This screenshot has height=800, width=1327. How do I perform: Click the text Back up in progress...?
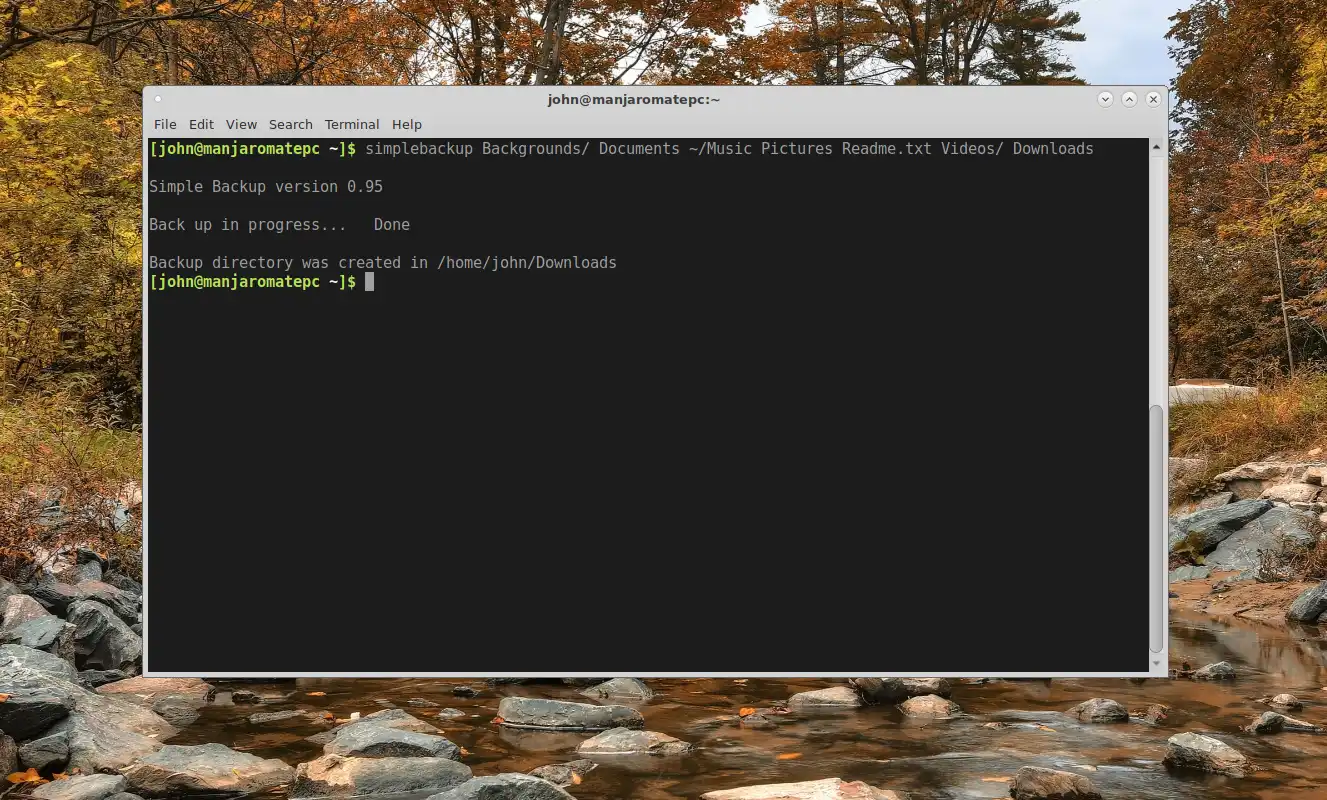(247, 225)
